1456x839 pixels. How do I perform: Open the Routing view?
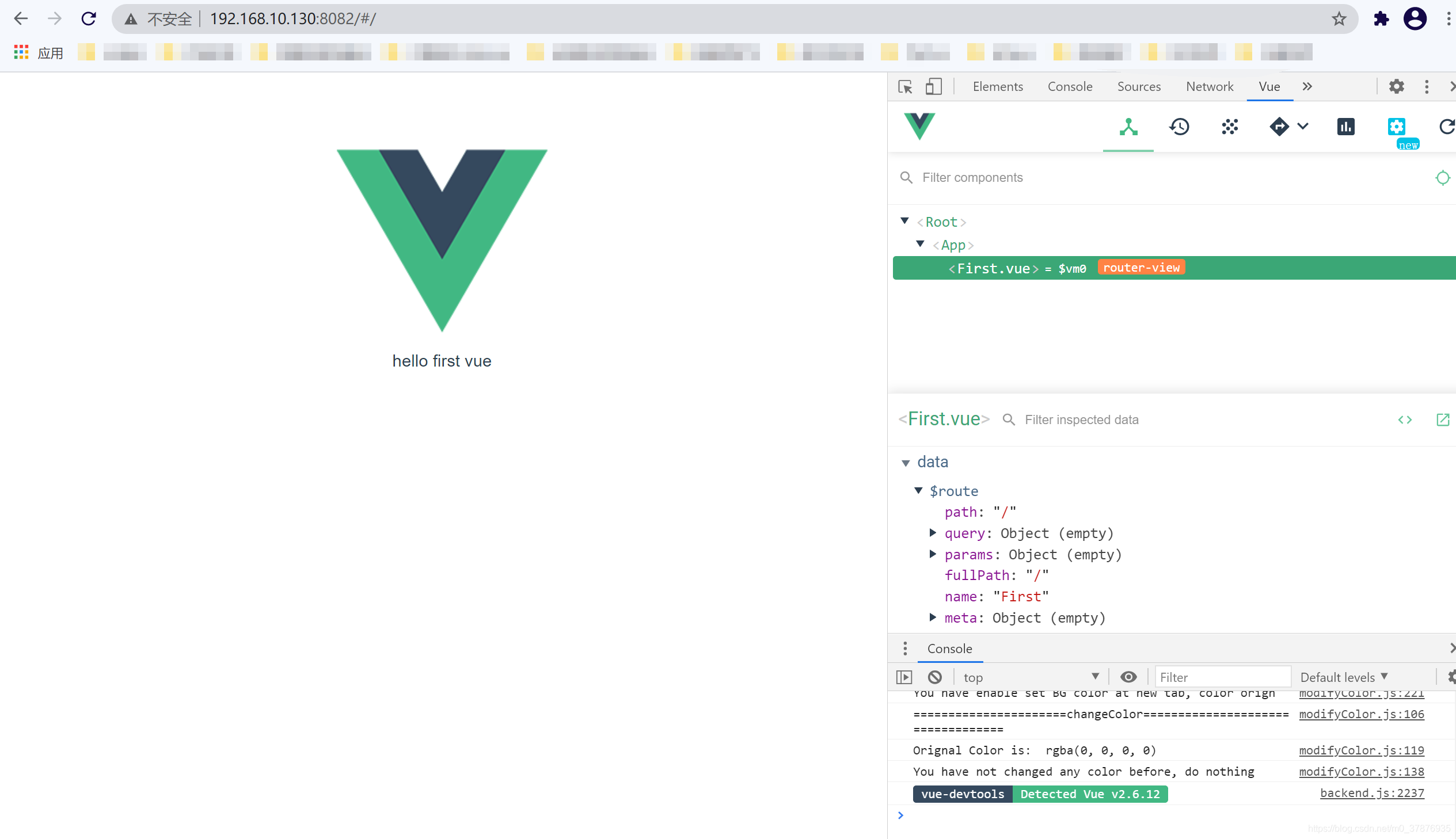coord(1279,127)
